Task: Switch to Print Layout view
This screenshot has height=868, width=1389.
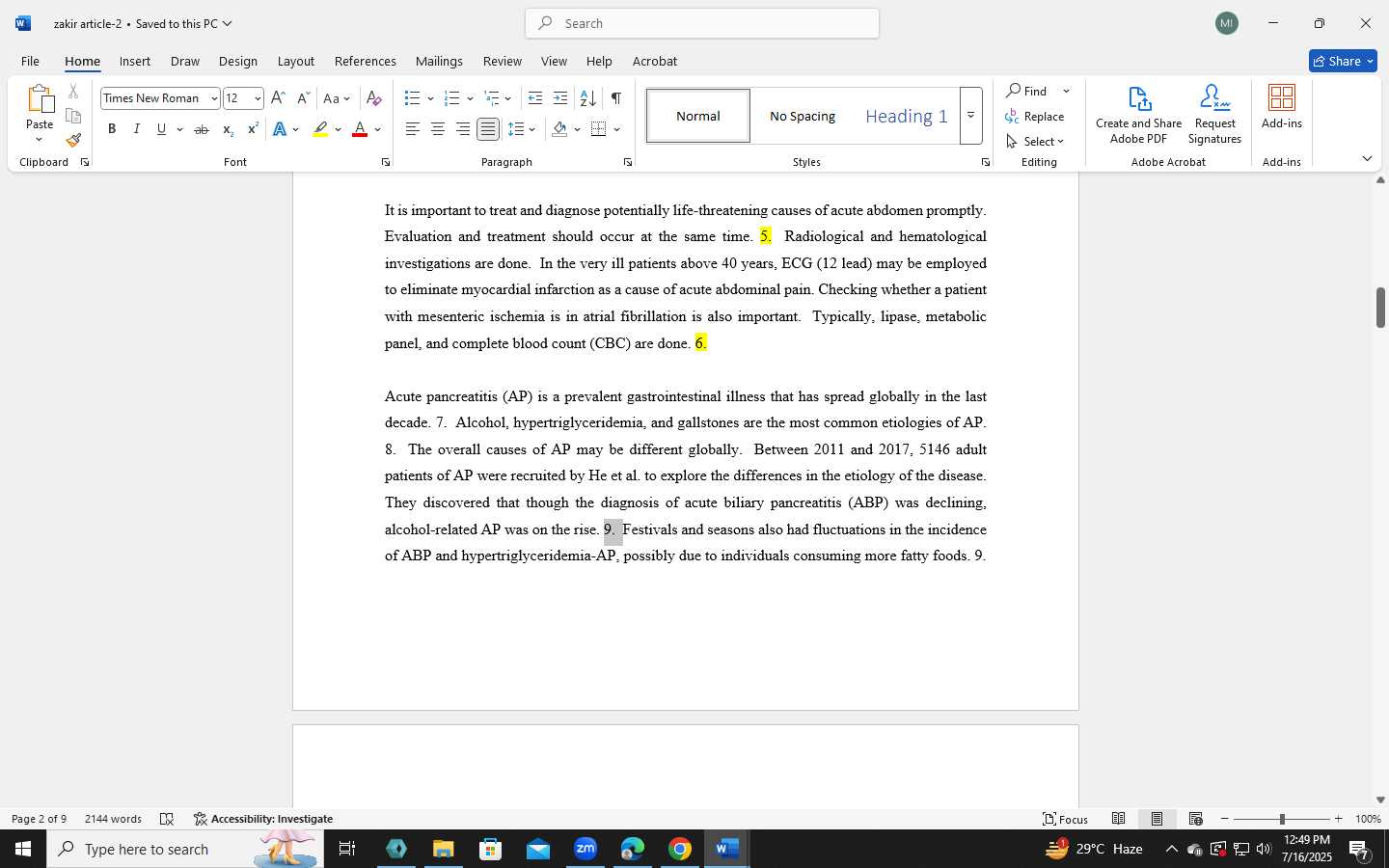Action: click(1157, 819)
